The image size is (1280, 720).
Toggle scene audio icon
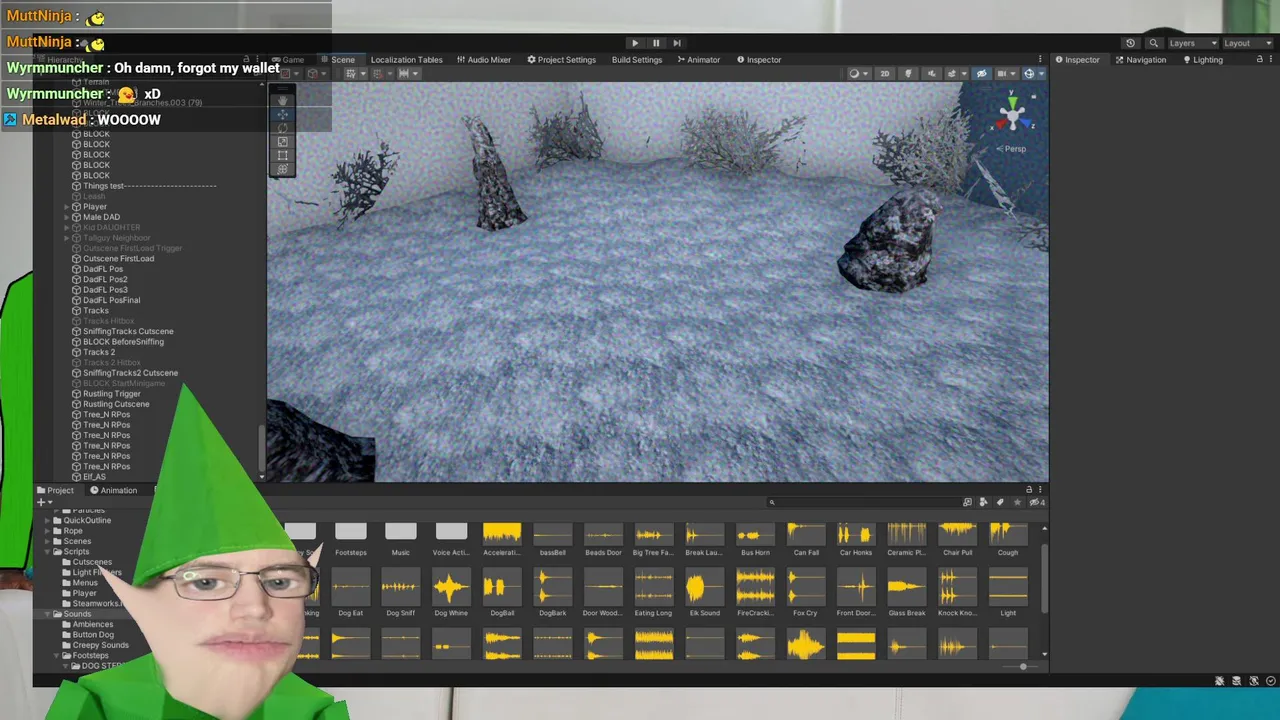point(931,74)
